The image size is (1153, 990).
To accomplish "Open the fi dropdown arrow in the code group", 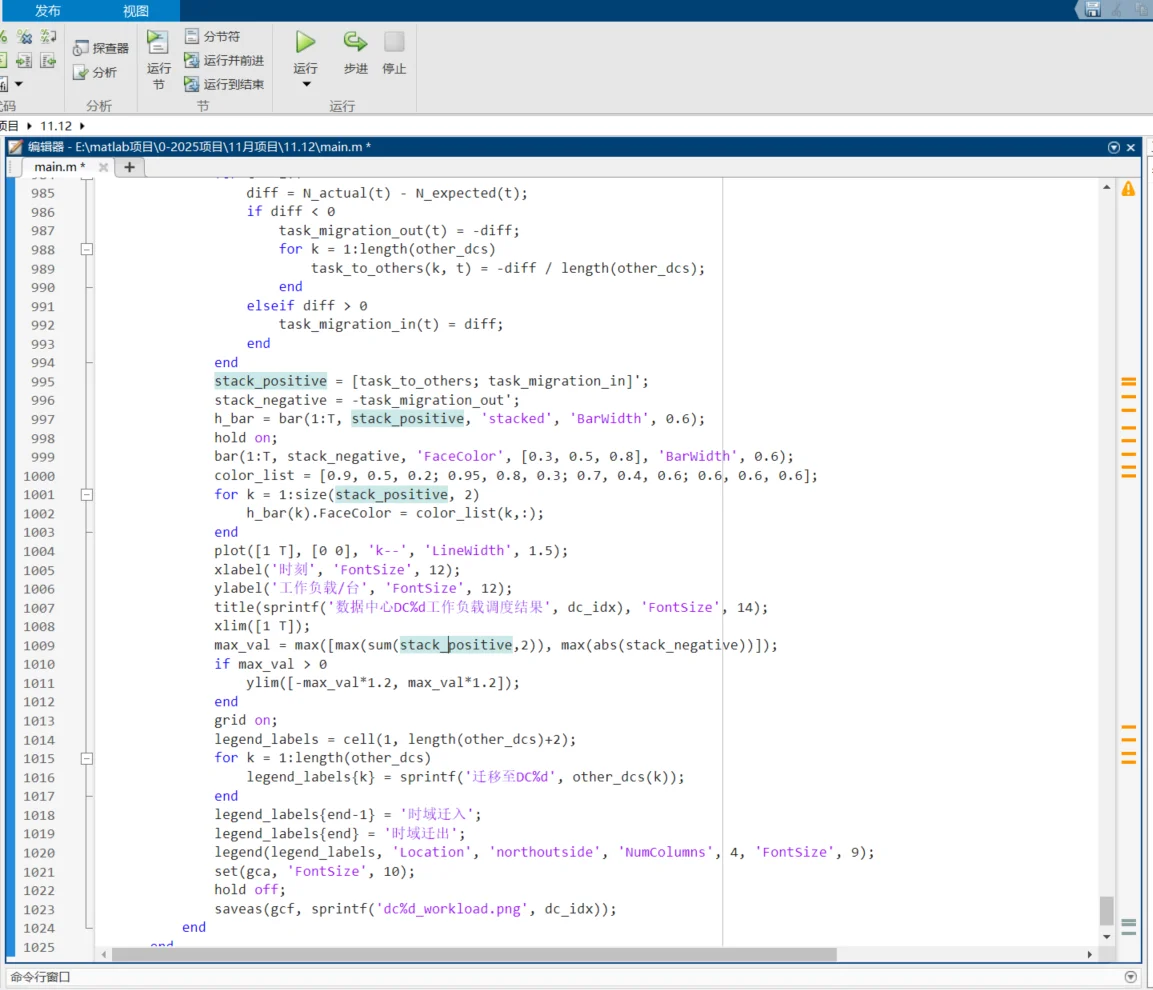I will pos(19,85).
